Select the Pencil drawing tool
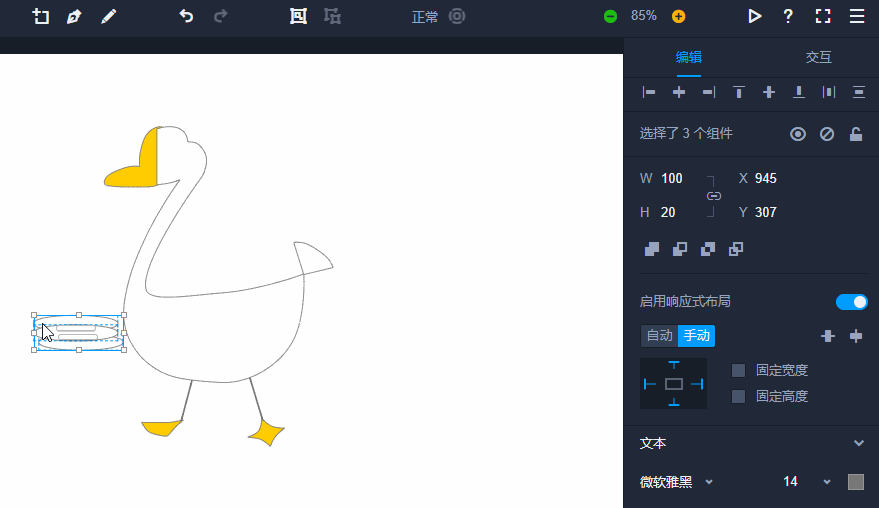The height and width of the screenshot is (508, 879). [x=108, y=16]
